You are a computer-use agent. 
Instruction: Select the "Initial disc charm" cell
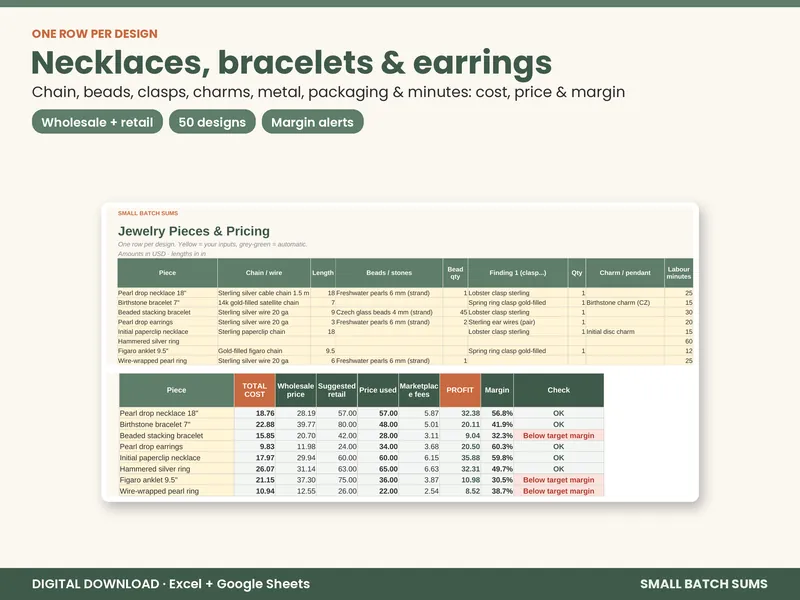(x=625, y=332)
